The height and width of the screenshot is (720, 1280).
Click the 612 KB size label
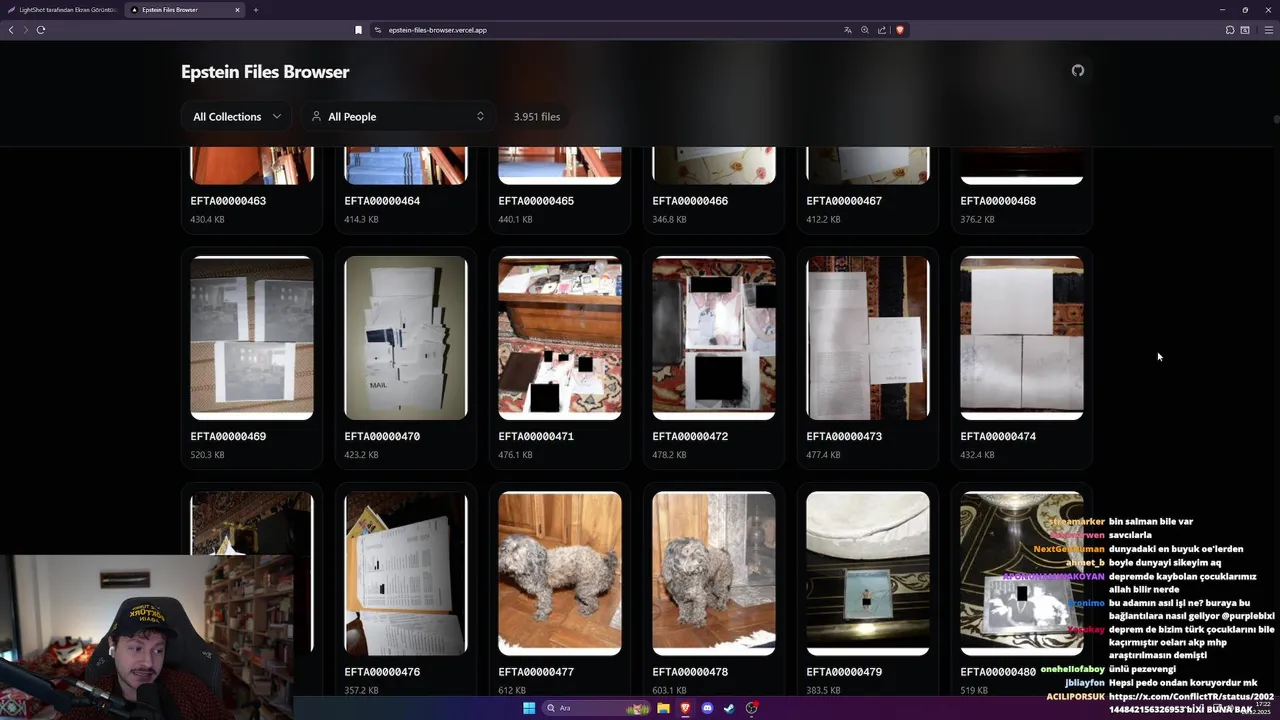(x=512, y=690)
